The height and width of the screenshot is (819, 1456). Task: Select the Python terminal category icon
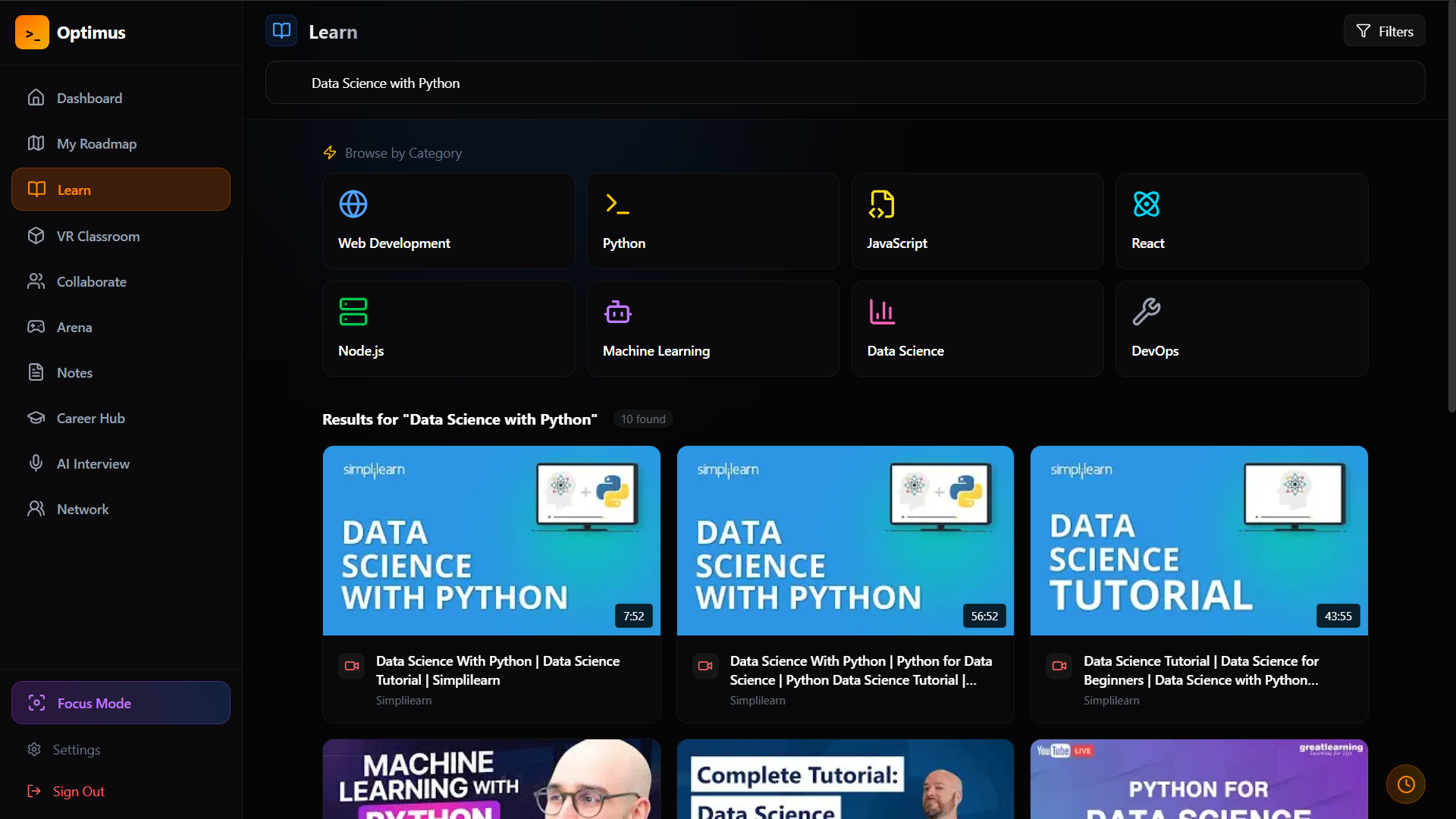point(617,204)
